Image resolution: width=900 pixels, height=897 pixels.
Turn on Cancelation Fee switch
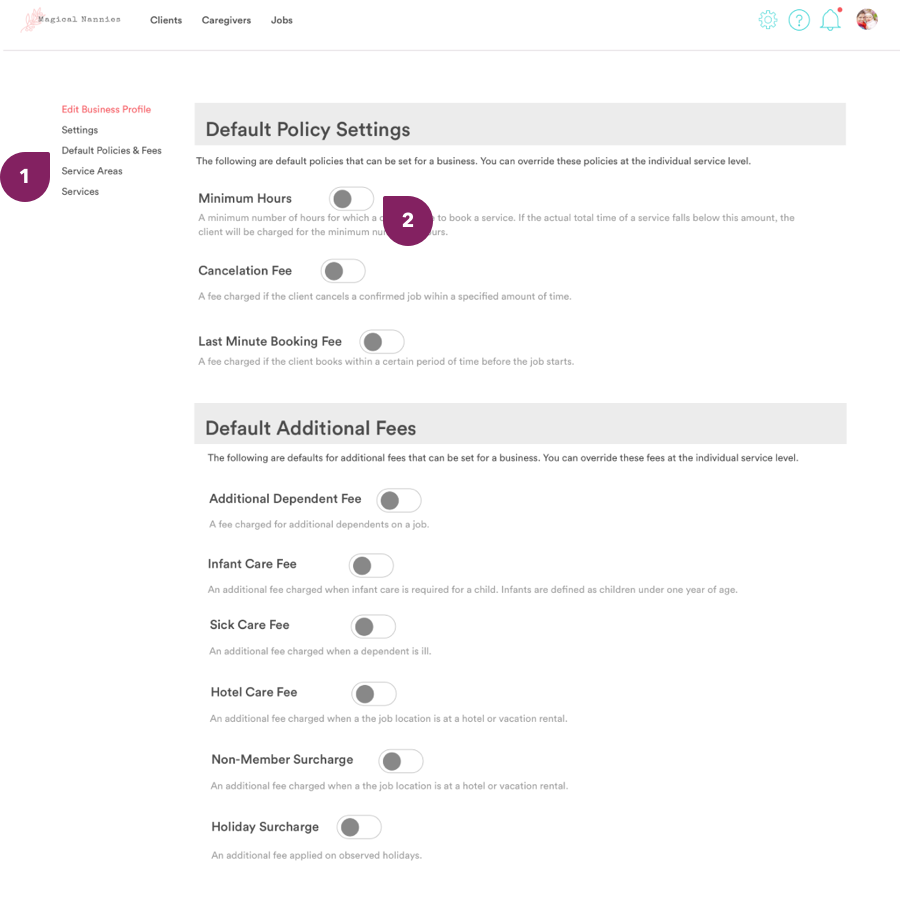pos(343,271)
